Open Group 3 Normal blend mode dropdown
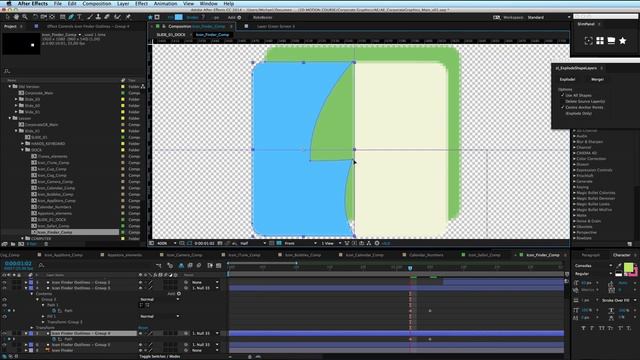The height and width of the screenshot is (360, 640). click(x=160, y=299)
